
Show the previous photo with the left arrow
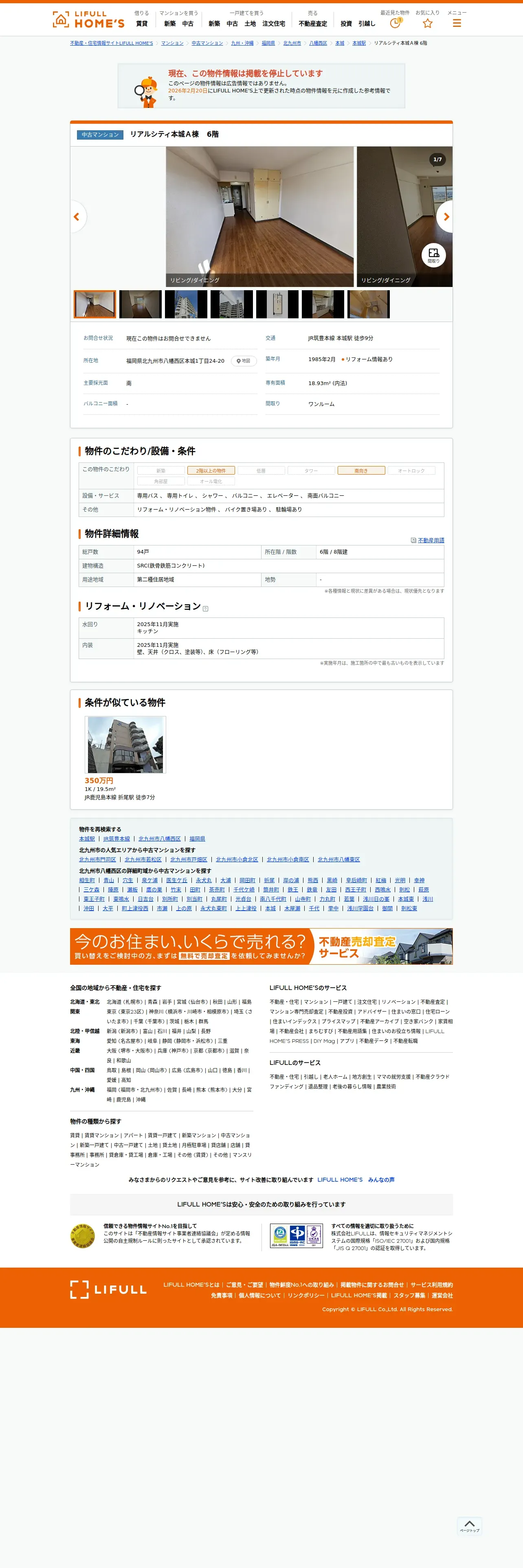[x=77, y=217]
